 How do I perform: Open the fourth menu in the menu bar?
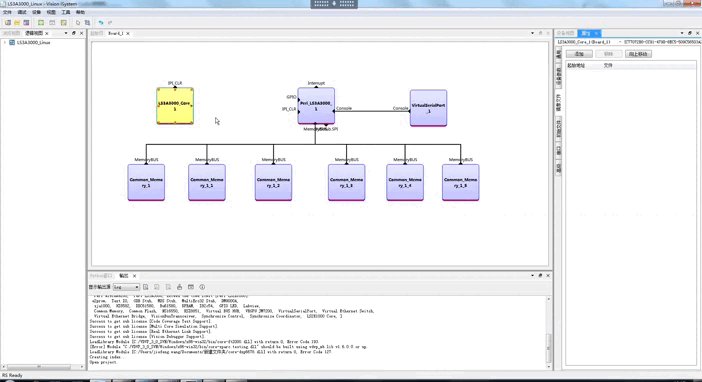click(51, 12)
